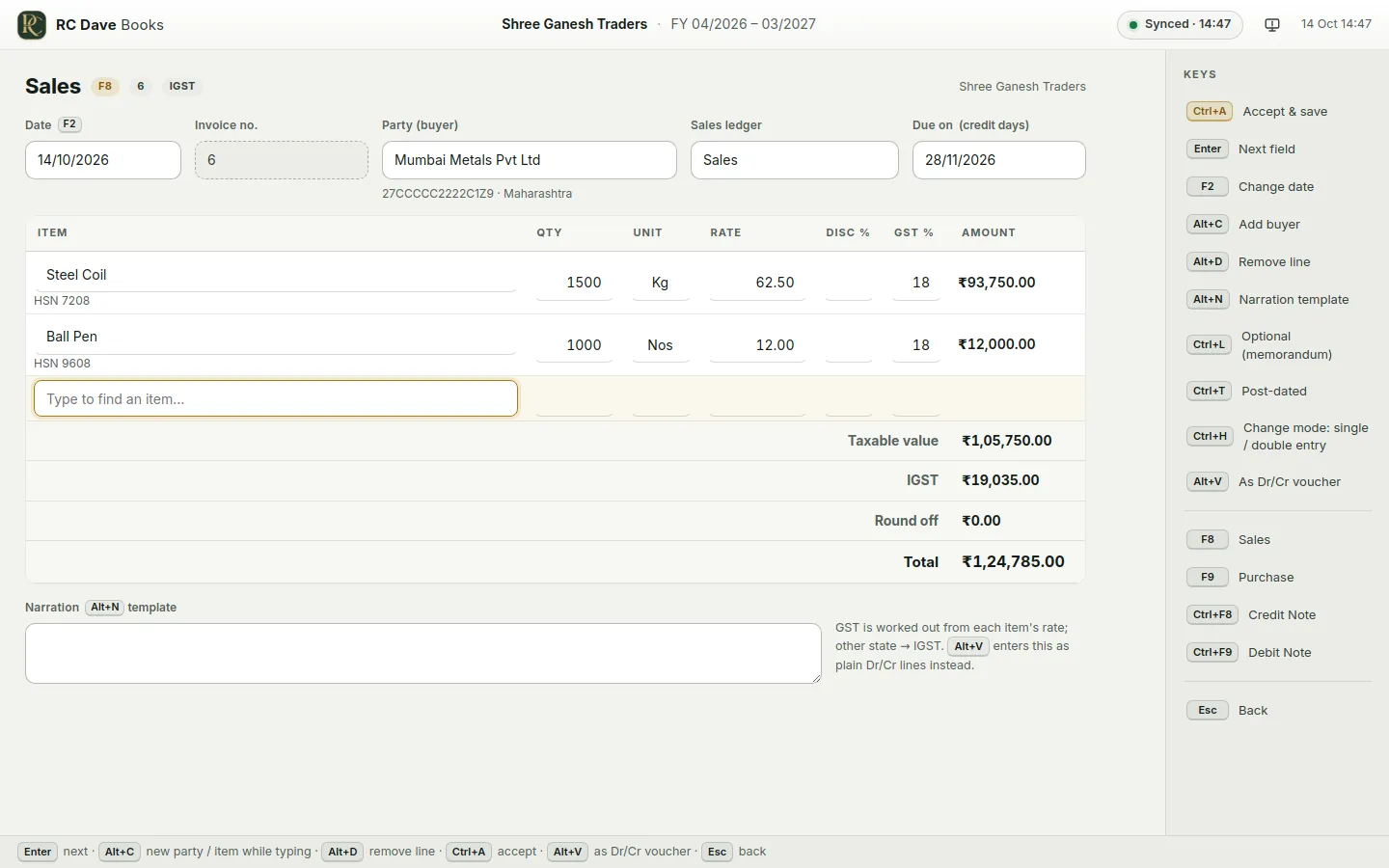Select Sales voucher type in Keys panel
This screenshot has width=1389, height=868.
click(1279, 540)
